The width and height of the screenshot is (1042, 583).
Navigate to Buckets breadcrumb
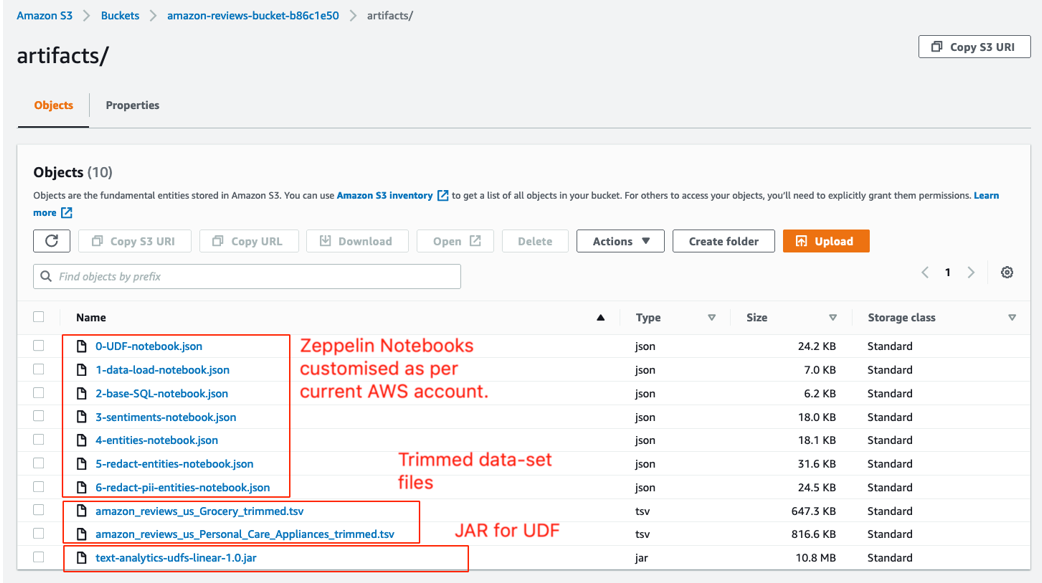coord(120,15)
